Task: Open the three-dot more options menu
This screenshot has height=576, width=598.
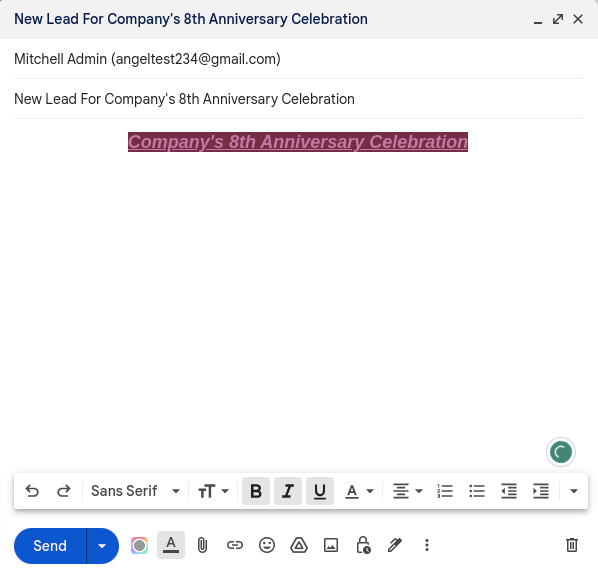Action: coord(427,545)
